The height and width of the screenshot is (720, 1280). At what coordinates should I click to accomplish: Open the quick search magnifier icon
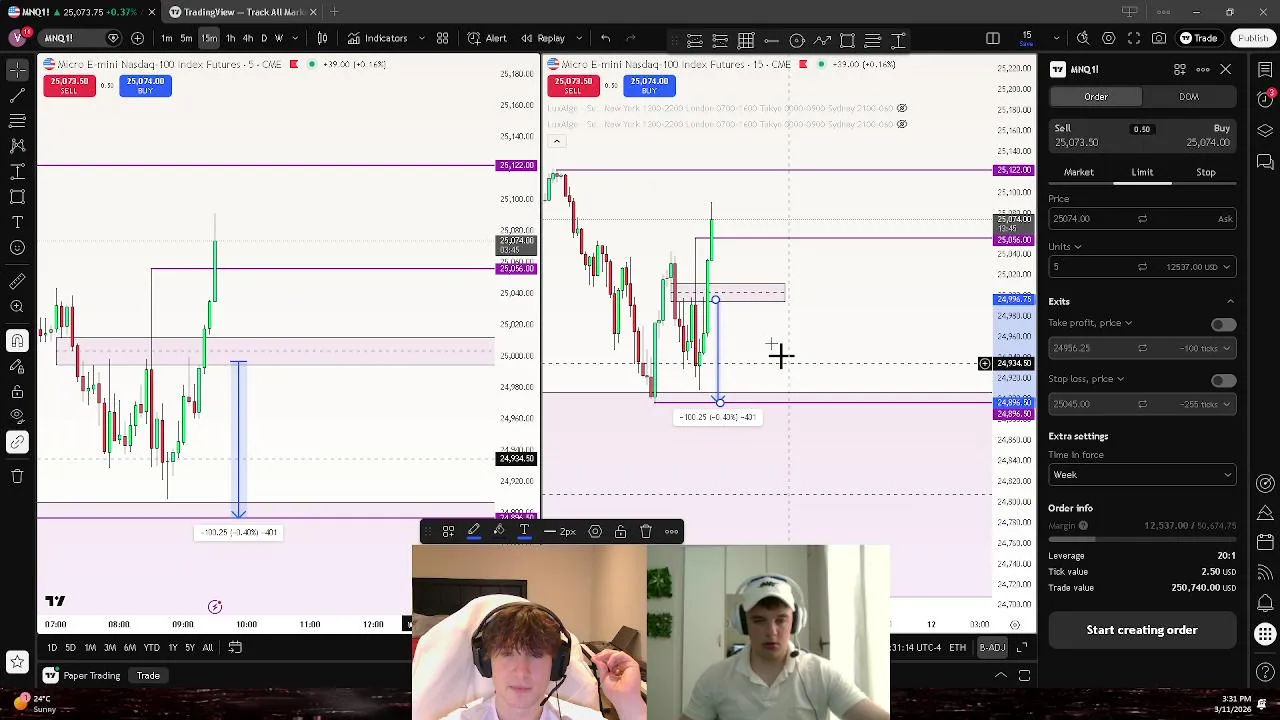(1083, 38)
